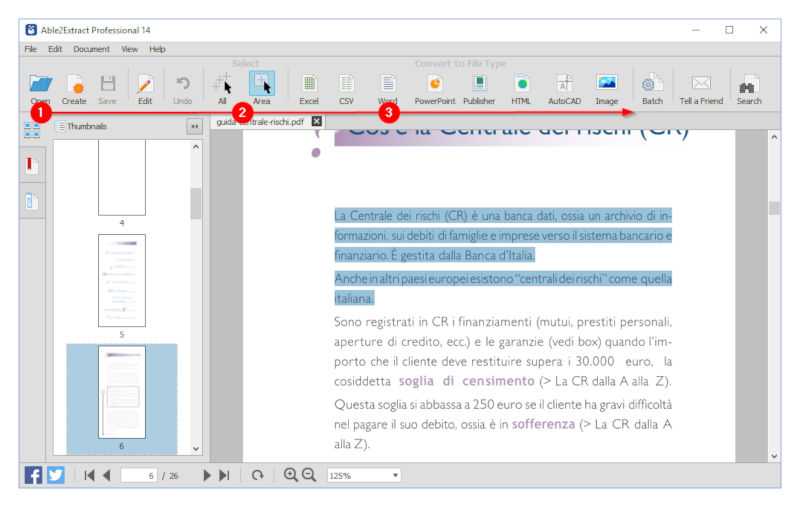Open the Search tool with binoculars
This screenshot has width=800, height=507.
click(748, 89)
